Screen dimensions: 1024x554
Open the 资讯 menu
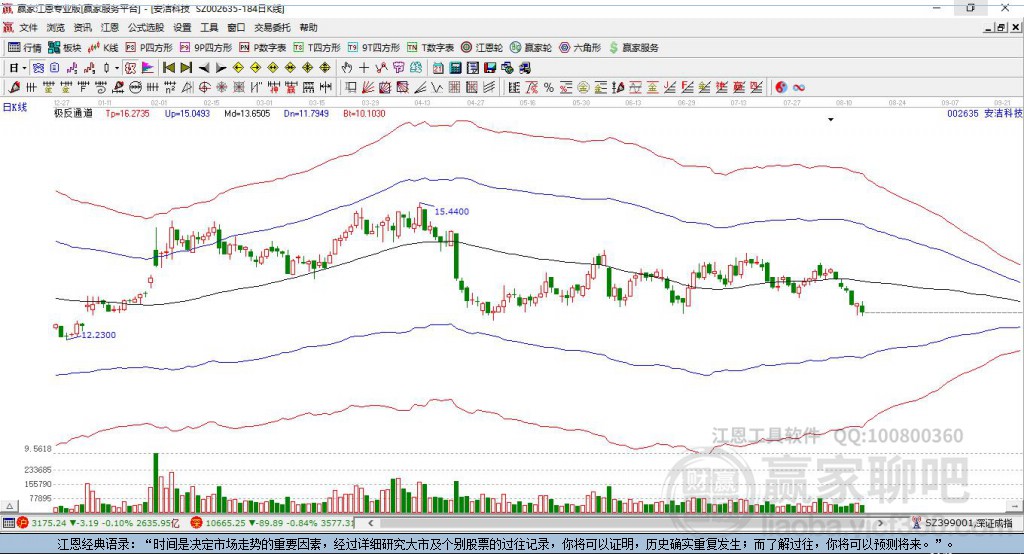coord(82,27)
